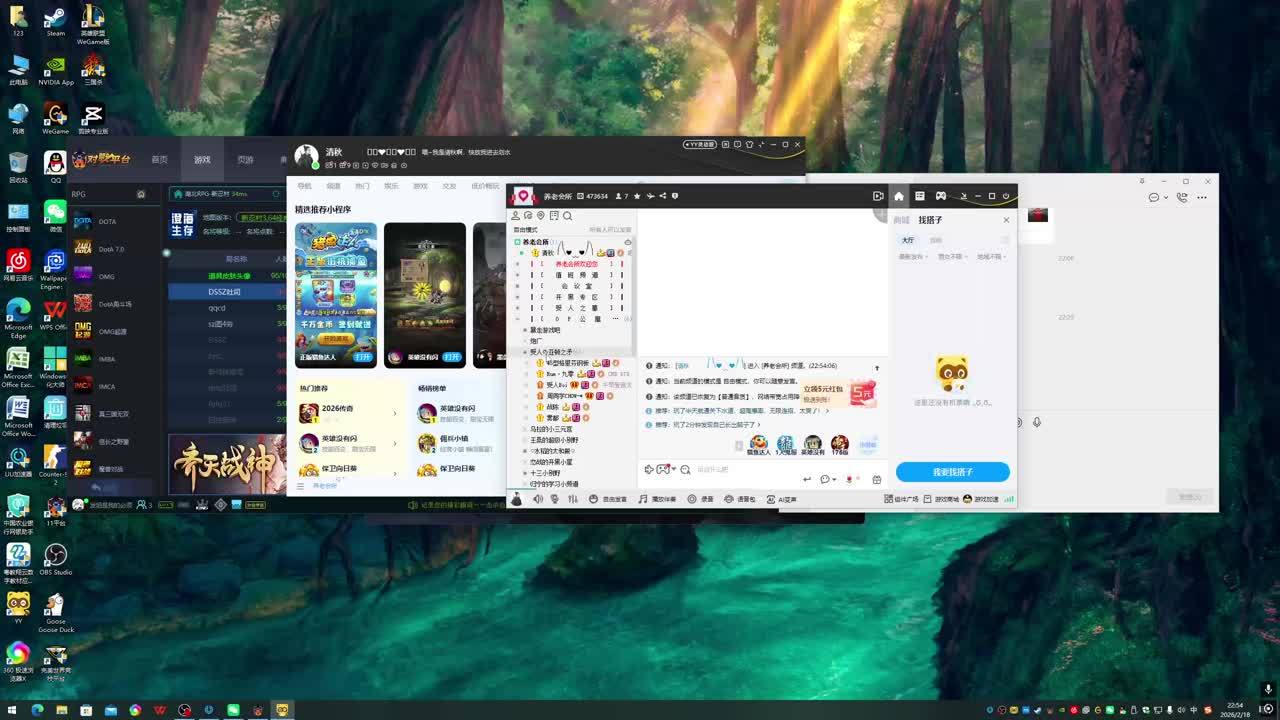The width and height of the screenshot is (1280, 720).
Task: Open 交友 tab in YY main window
Action: [449, 186]
